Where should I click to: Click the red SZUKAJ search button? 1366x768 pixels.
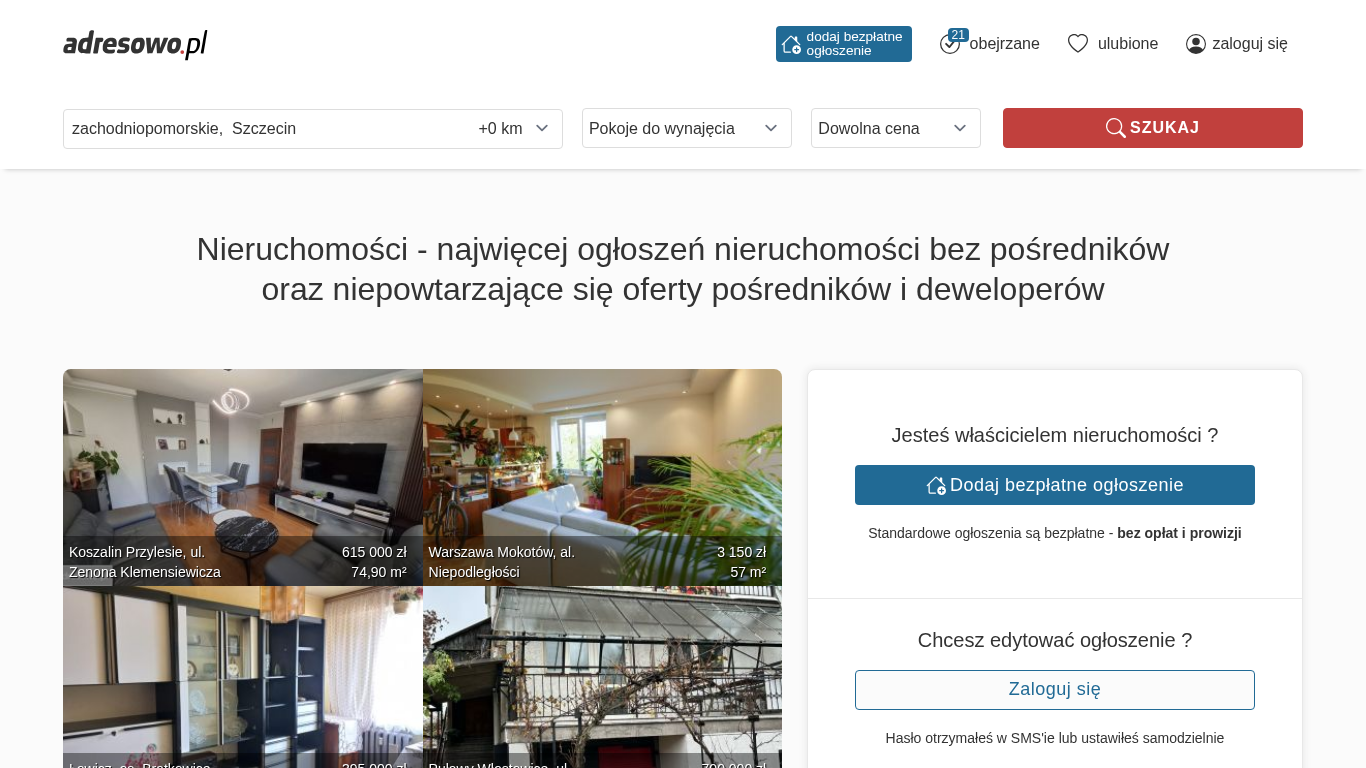click(1153, 128)
